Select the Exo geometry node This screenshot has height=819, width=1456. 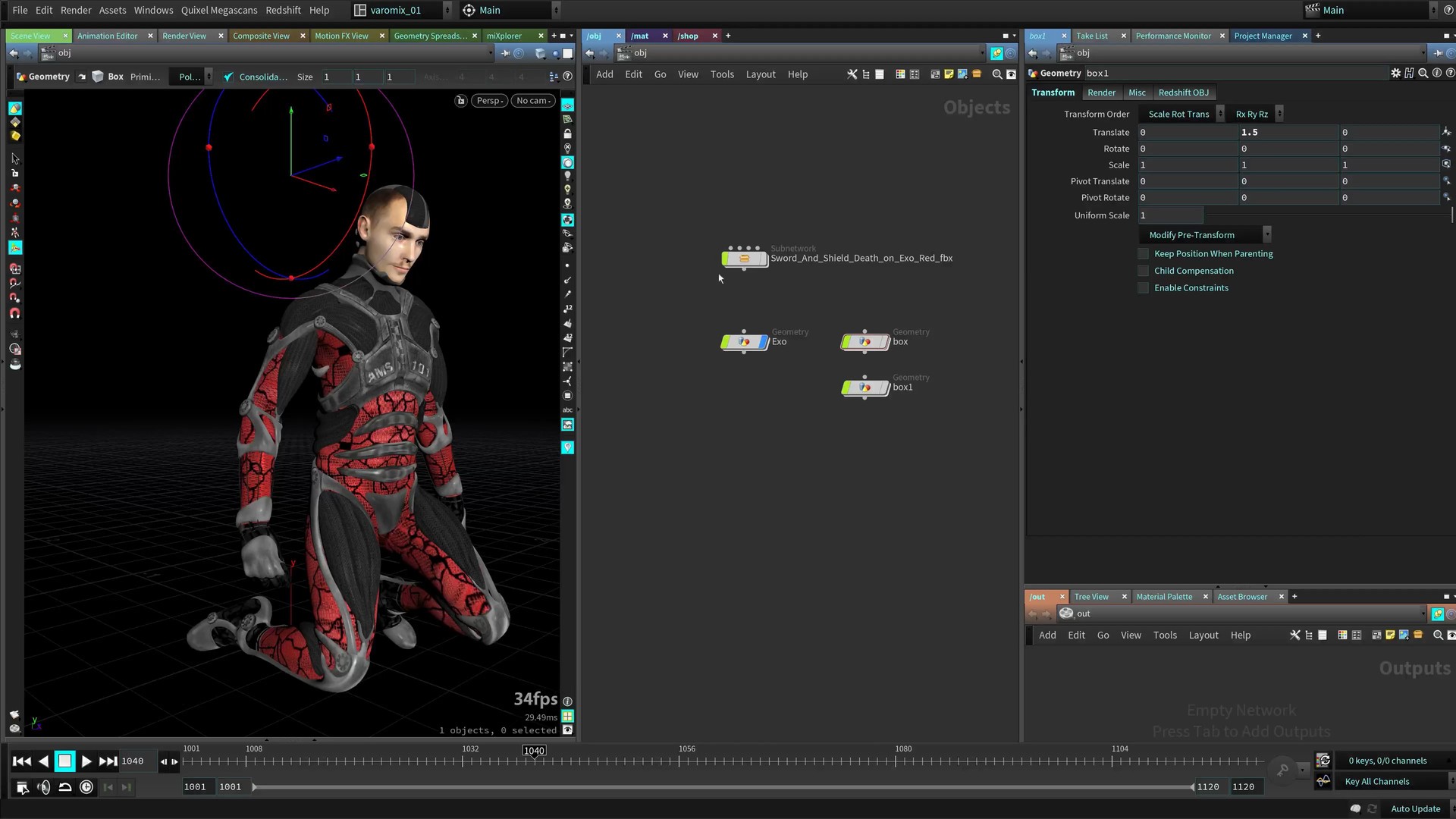(744, 343)
